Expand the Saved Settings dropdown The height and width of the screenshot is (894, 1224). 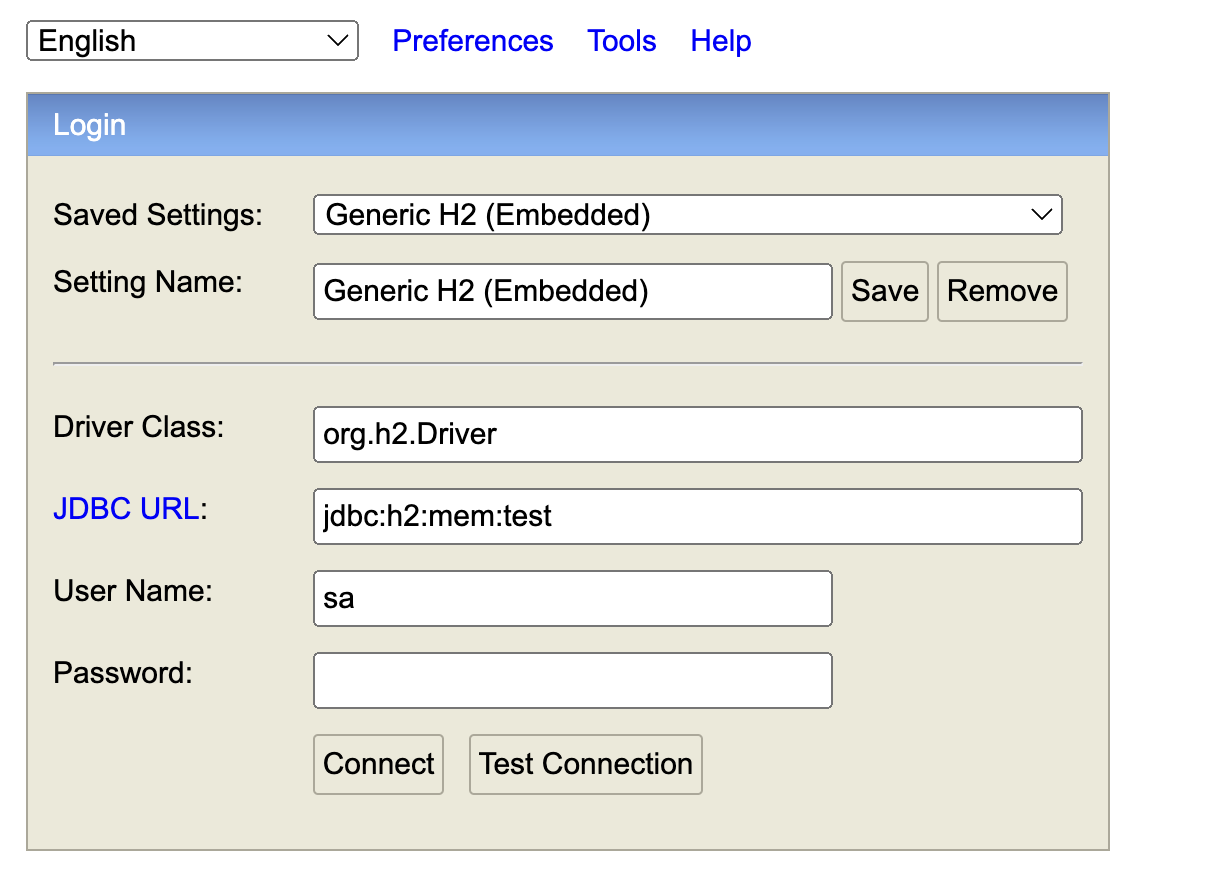pyautogui.click(x=688, y=215)
